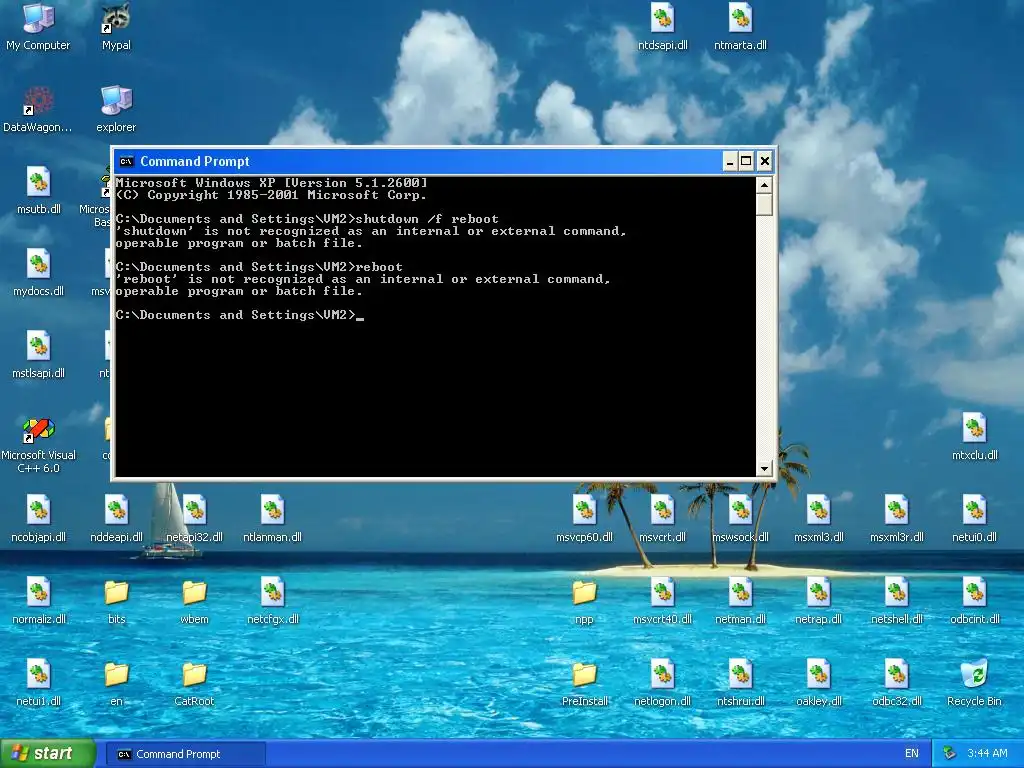
Task: Close the Command Prompt window
Action: pos(765,161)
